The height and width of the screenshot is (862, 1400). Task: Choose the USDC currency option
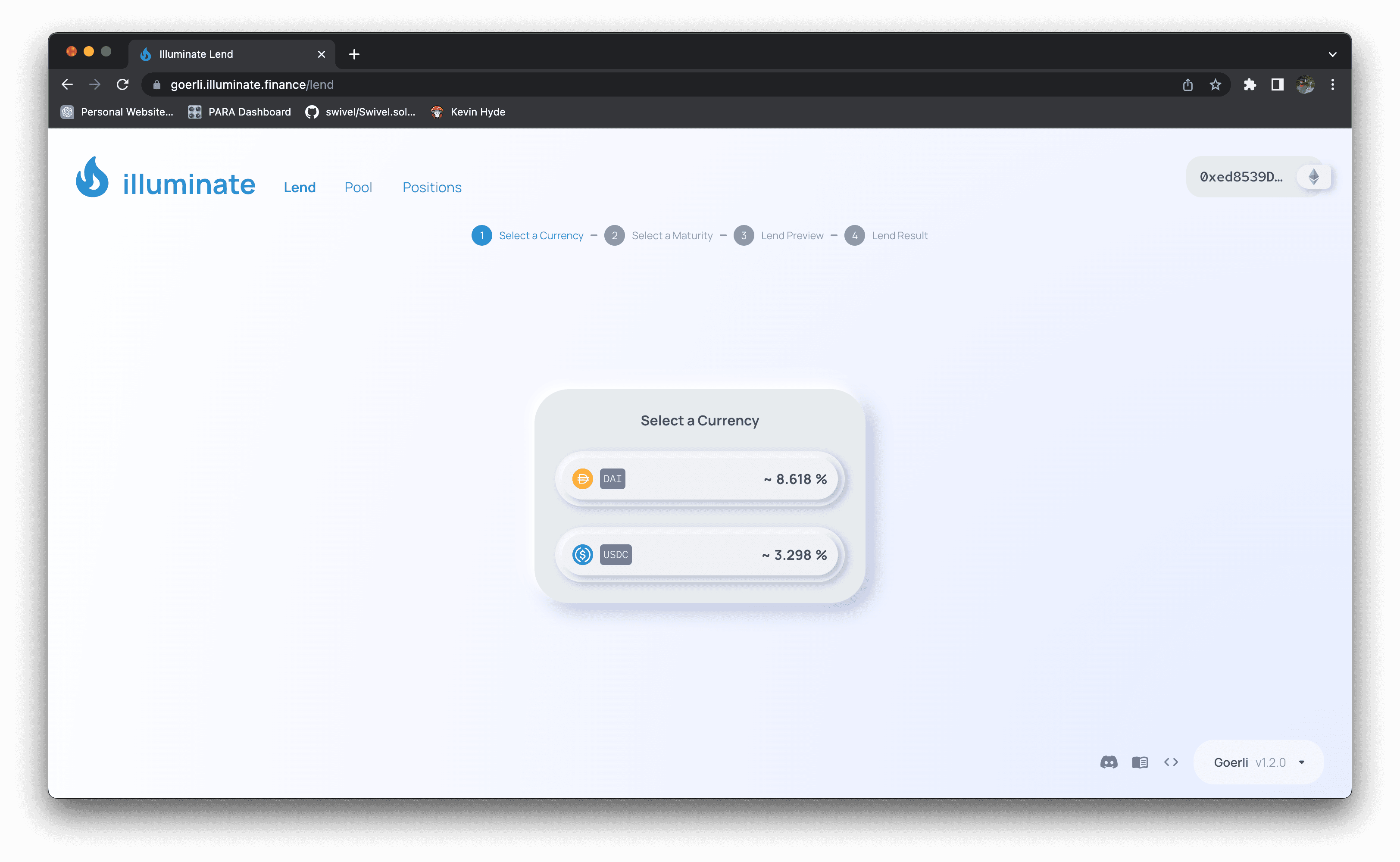pos(699,555)
